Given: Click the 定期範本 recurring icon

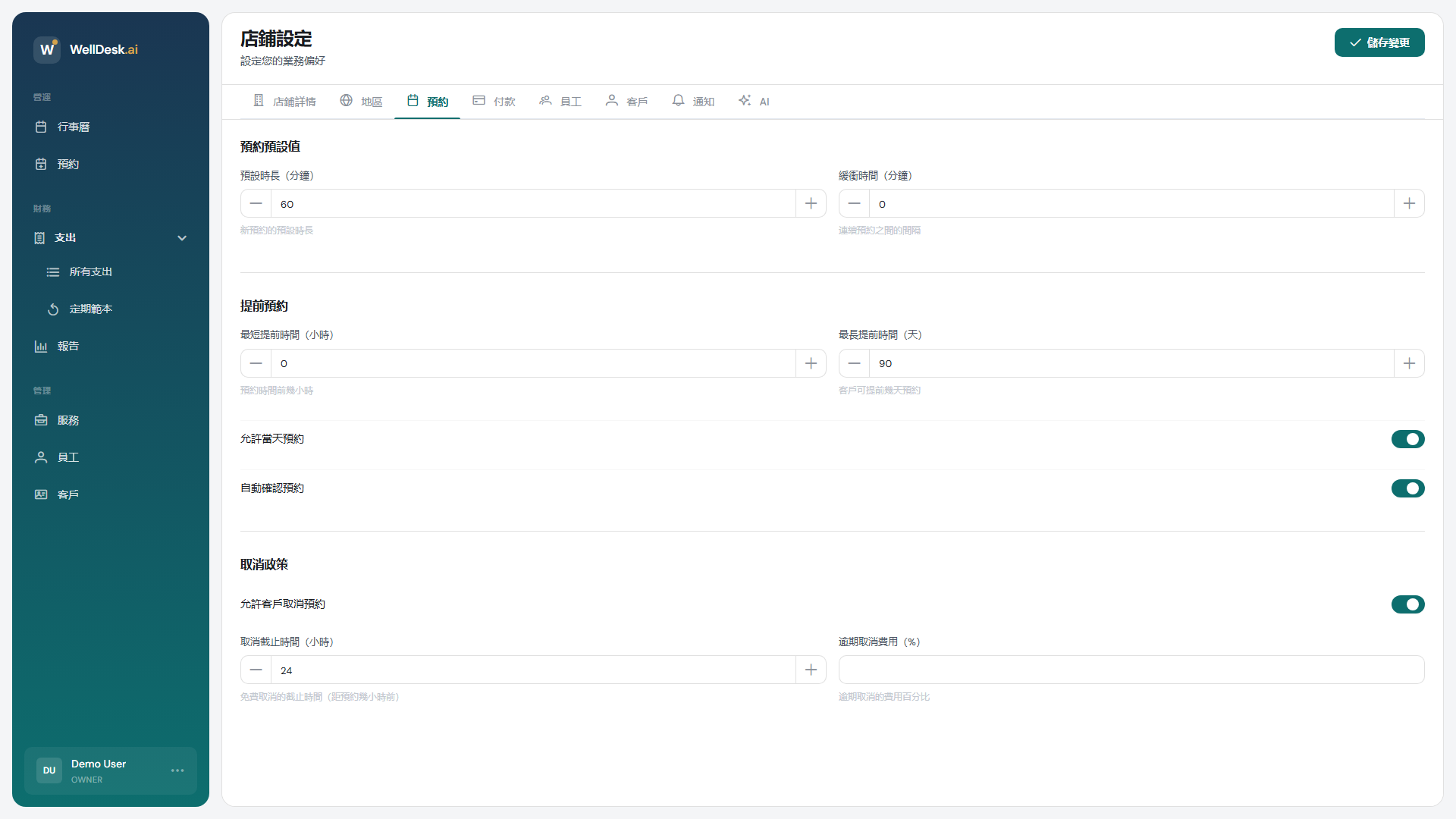Looking at the screenshot, I should tap(53, 309).
